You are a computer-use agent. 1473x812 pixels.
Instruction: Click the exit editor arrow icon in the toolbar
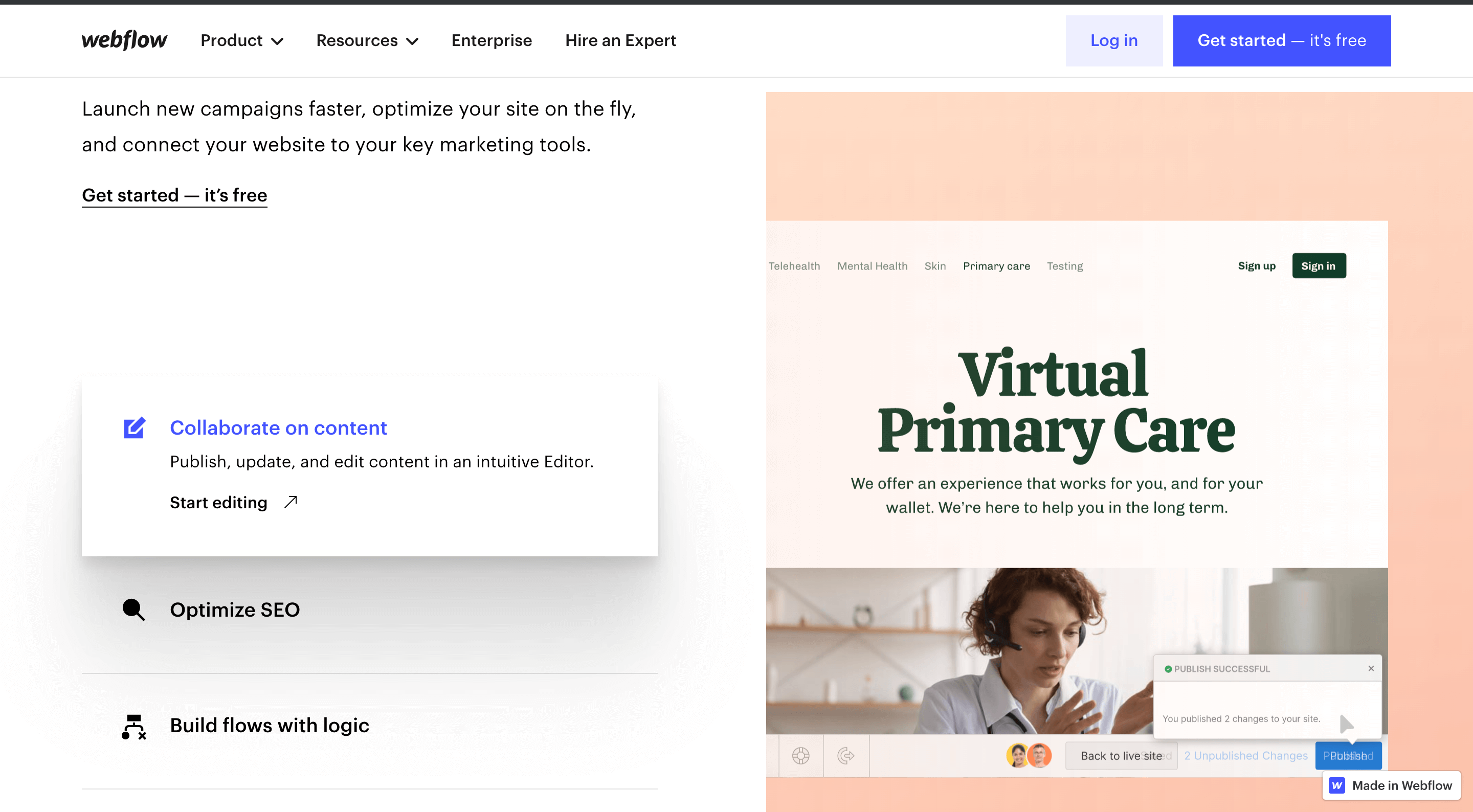tap(846, 755)
